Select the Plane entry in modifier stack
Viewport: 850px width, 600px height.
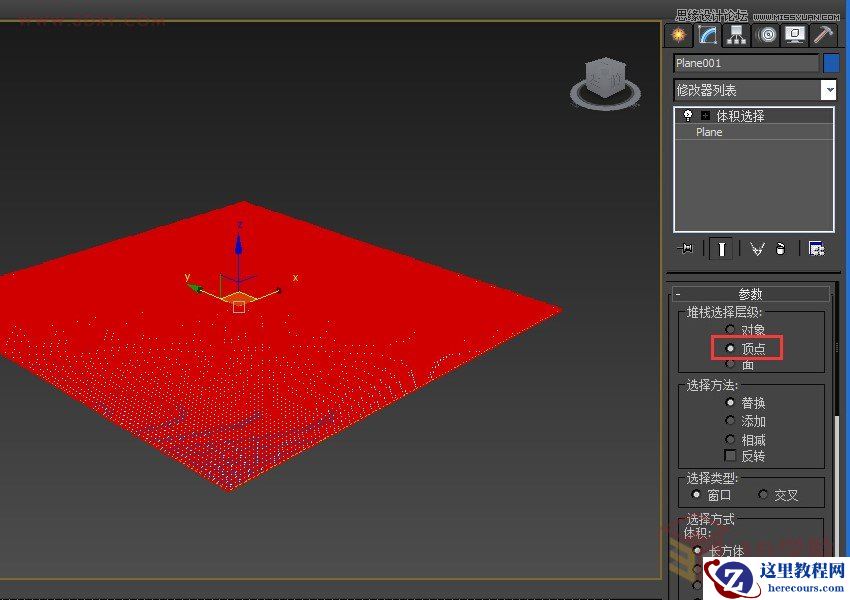(708, 131)
